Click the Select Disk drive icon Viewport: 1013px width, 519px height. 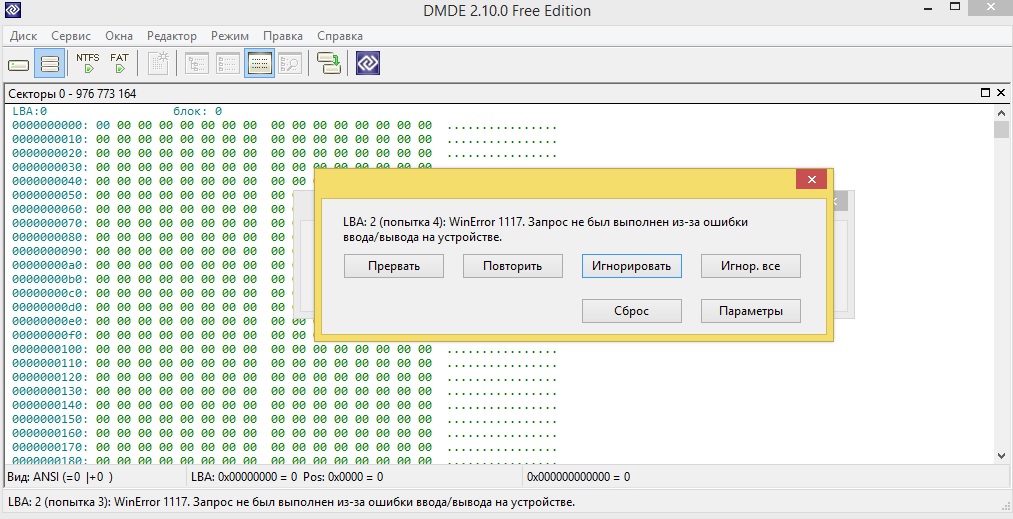coord(18,64)
